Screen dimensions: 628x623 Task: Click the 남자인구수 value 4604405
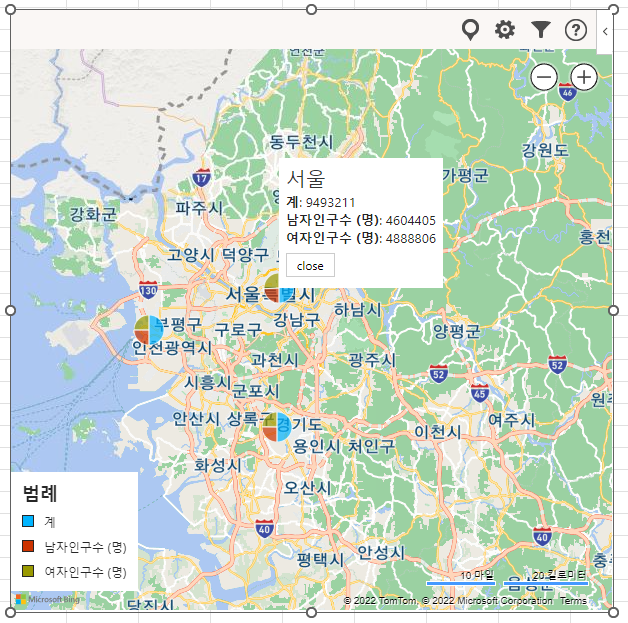coord(411,221)
